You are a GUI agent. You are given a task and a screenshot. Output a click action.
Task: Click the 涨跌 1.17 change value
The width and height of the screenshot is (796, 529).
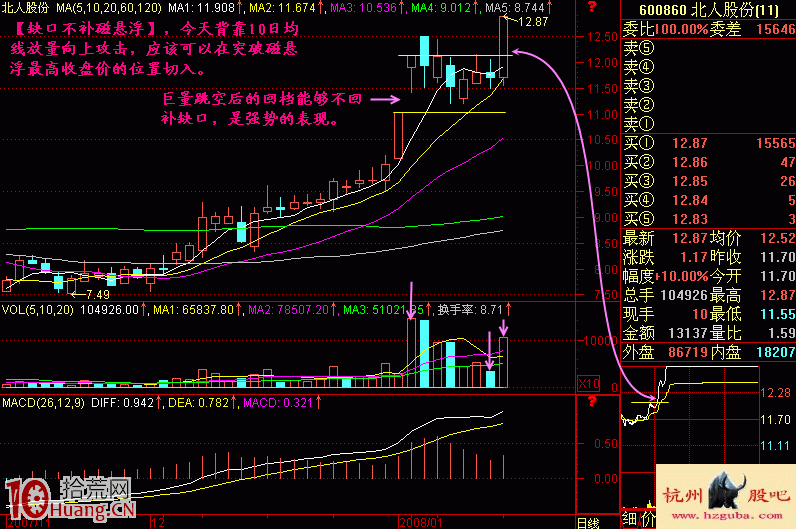click(x=665, y=257)
